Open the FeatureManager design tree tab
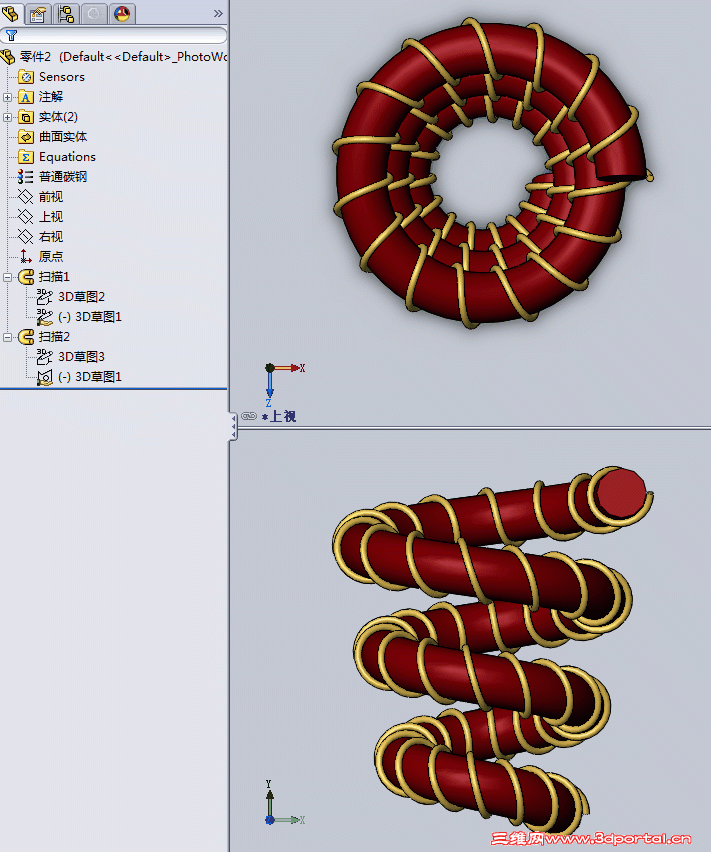 (11, 13)
